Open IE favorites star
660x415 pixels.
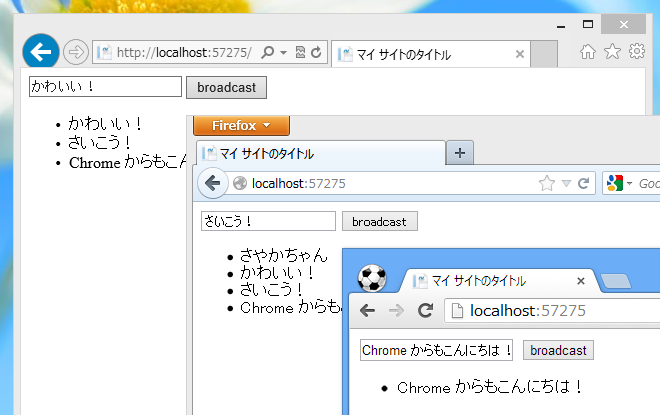[612, 52]
